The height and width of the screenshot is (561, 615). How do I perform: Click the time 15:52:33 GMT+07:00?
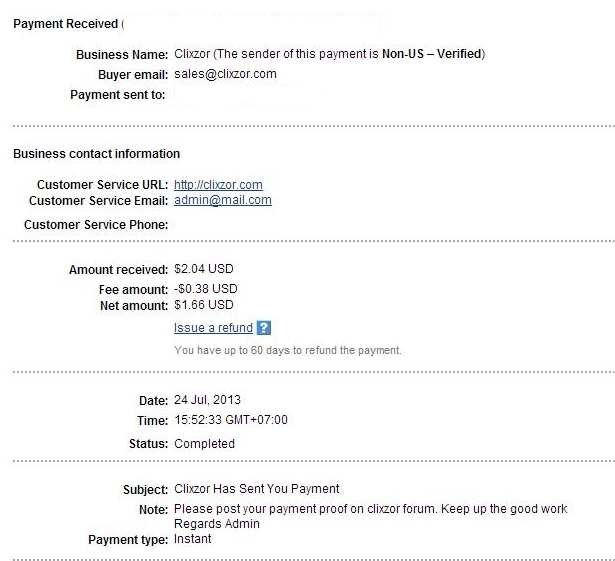230,420
